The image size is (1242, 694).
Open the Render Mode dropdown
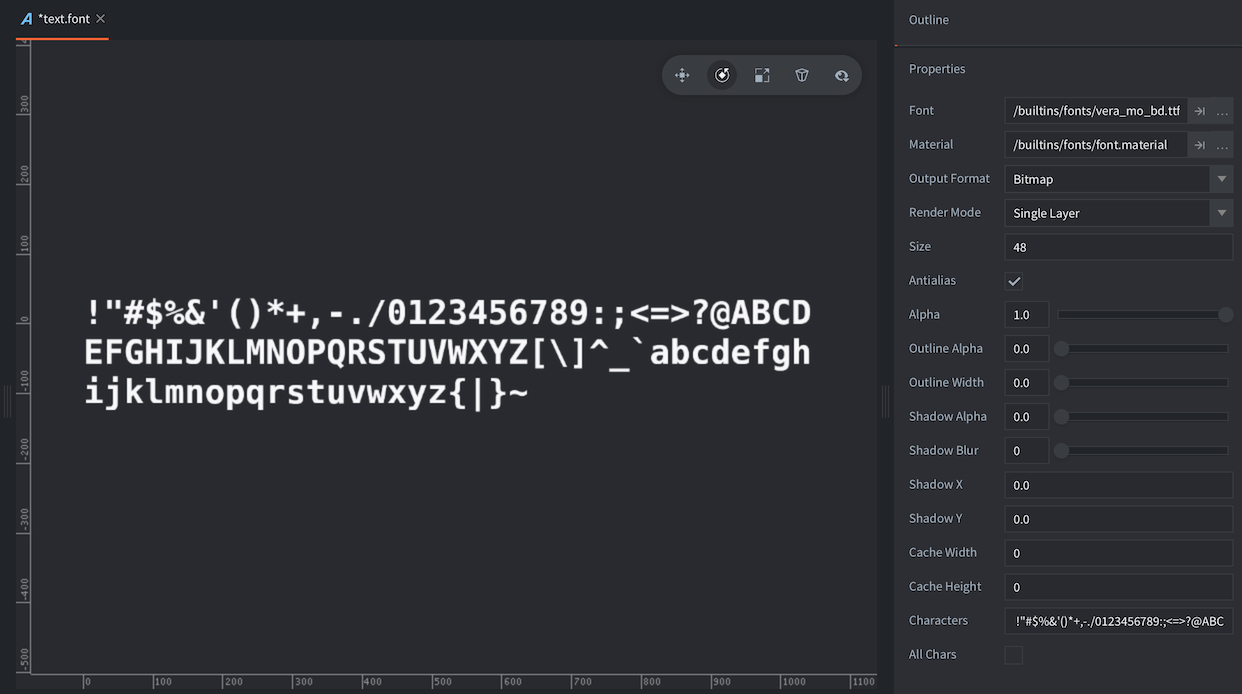pyautogui.click(x=1220, y=213)
